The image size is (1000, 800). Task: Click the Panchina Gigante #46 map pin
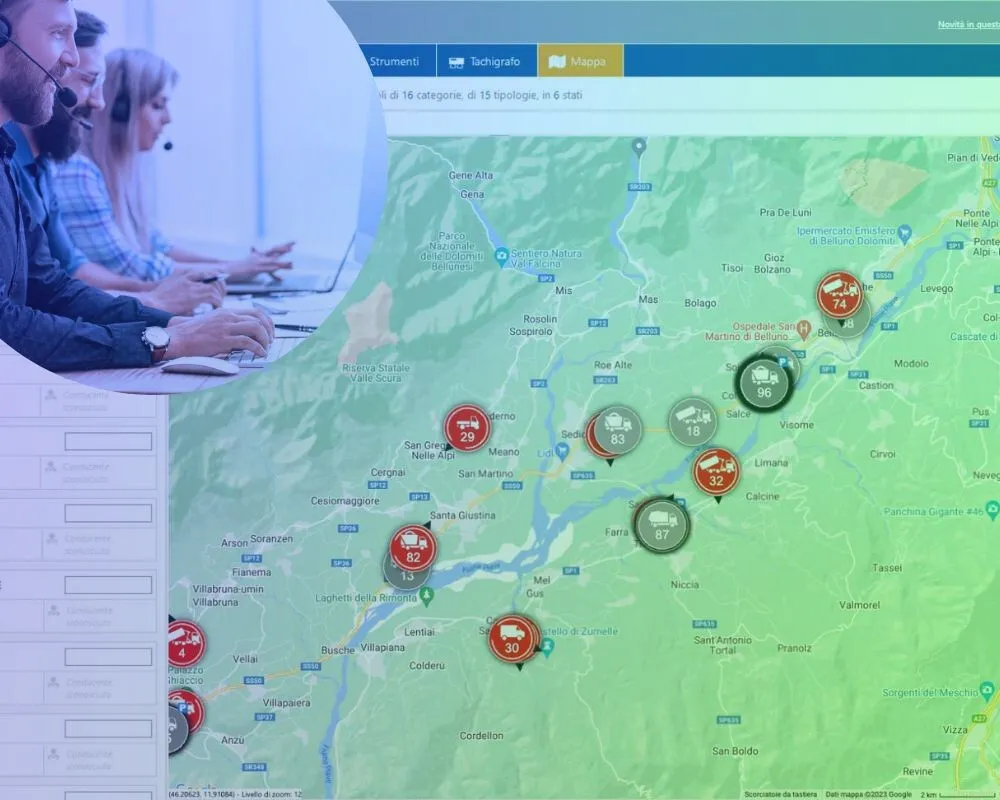click(991, 511)
